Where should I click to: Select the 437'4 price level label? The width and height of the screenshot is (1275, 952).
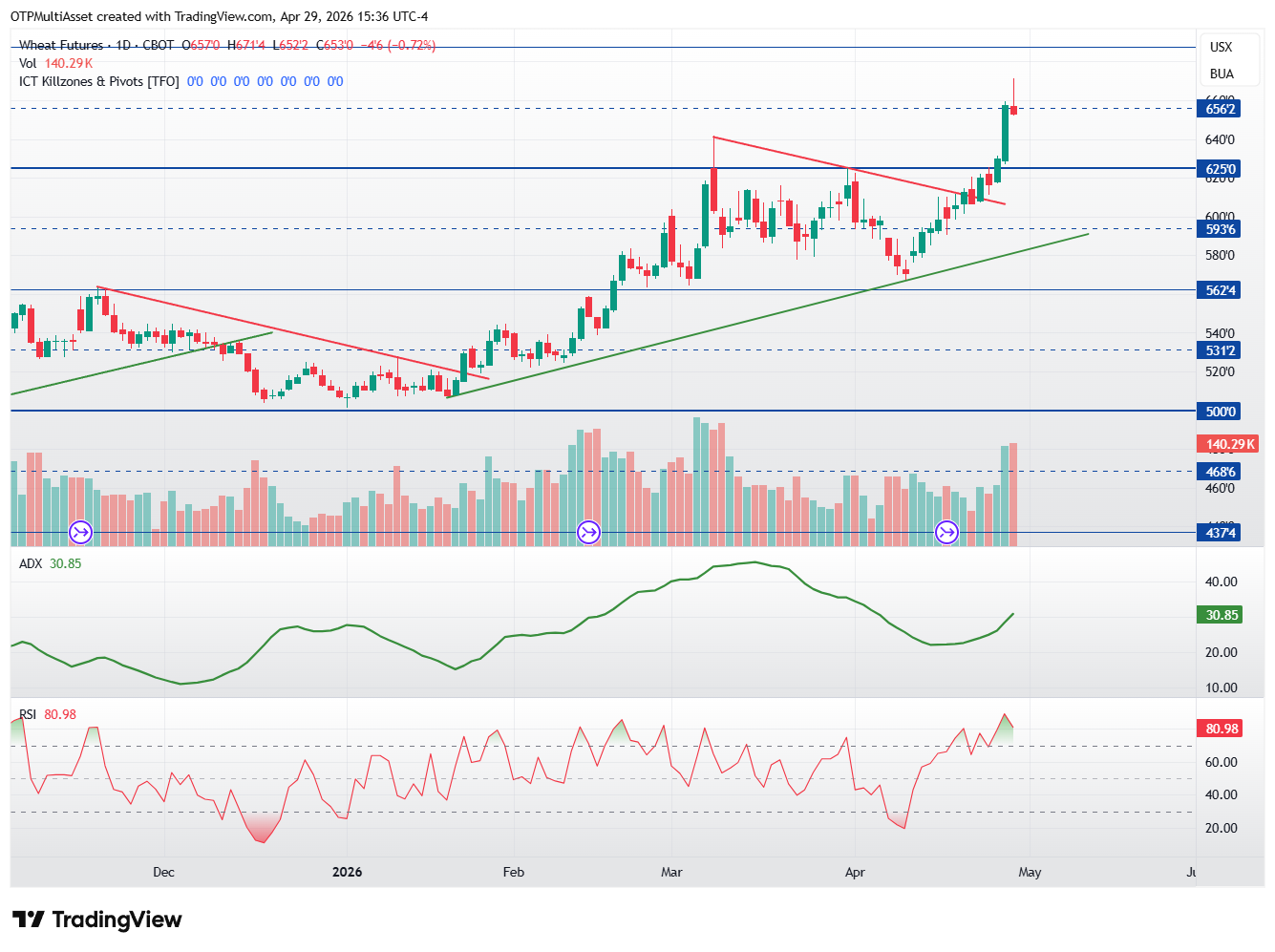coord(1219,533)
